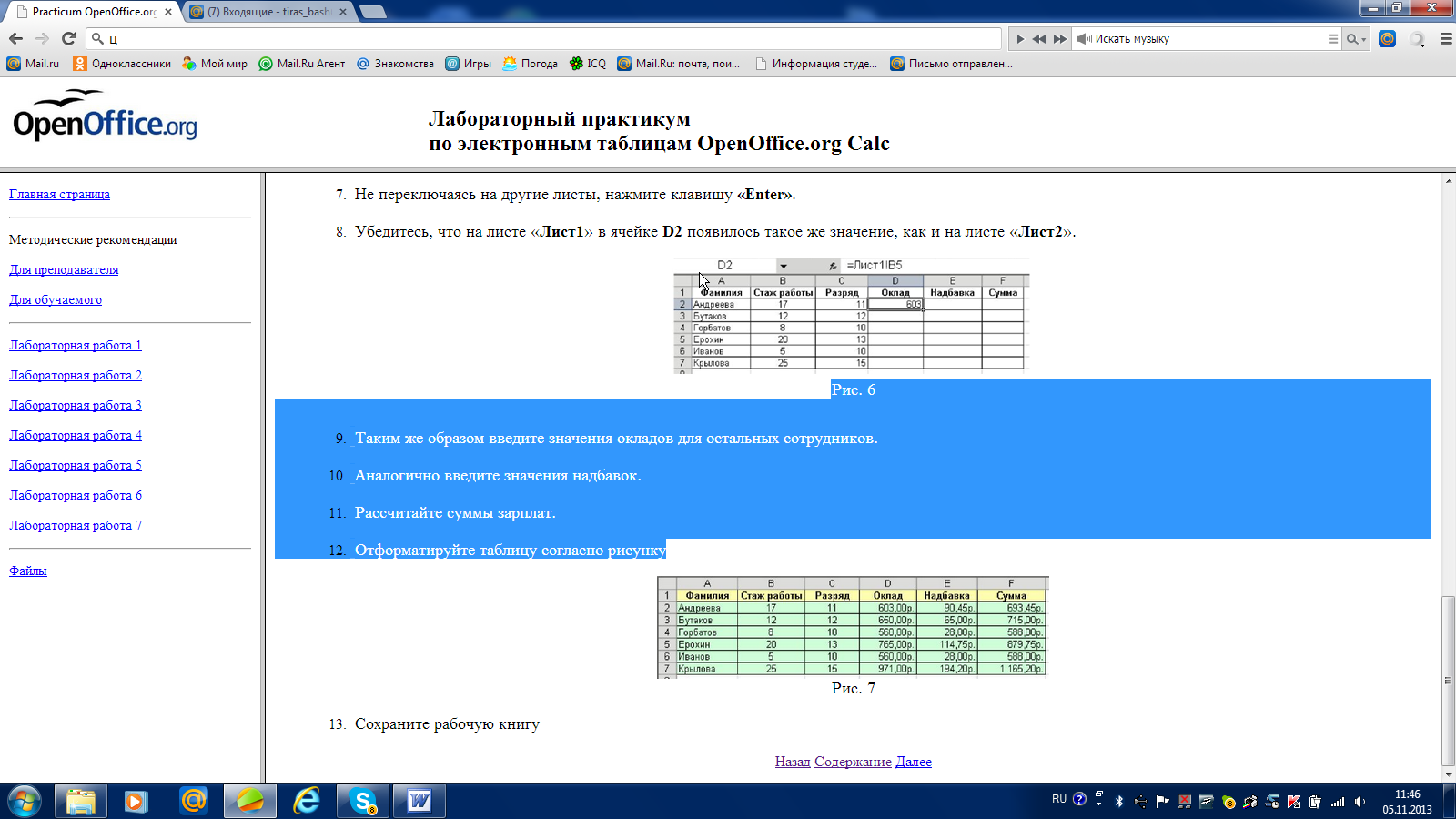Image resolution: width=1456 pixels, height=819 pixels.
Task: Open the 'Мой мир' bookmark
Action: [x=215, y=64]
